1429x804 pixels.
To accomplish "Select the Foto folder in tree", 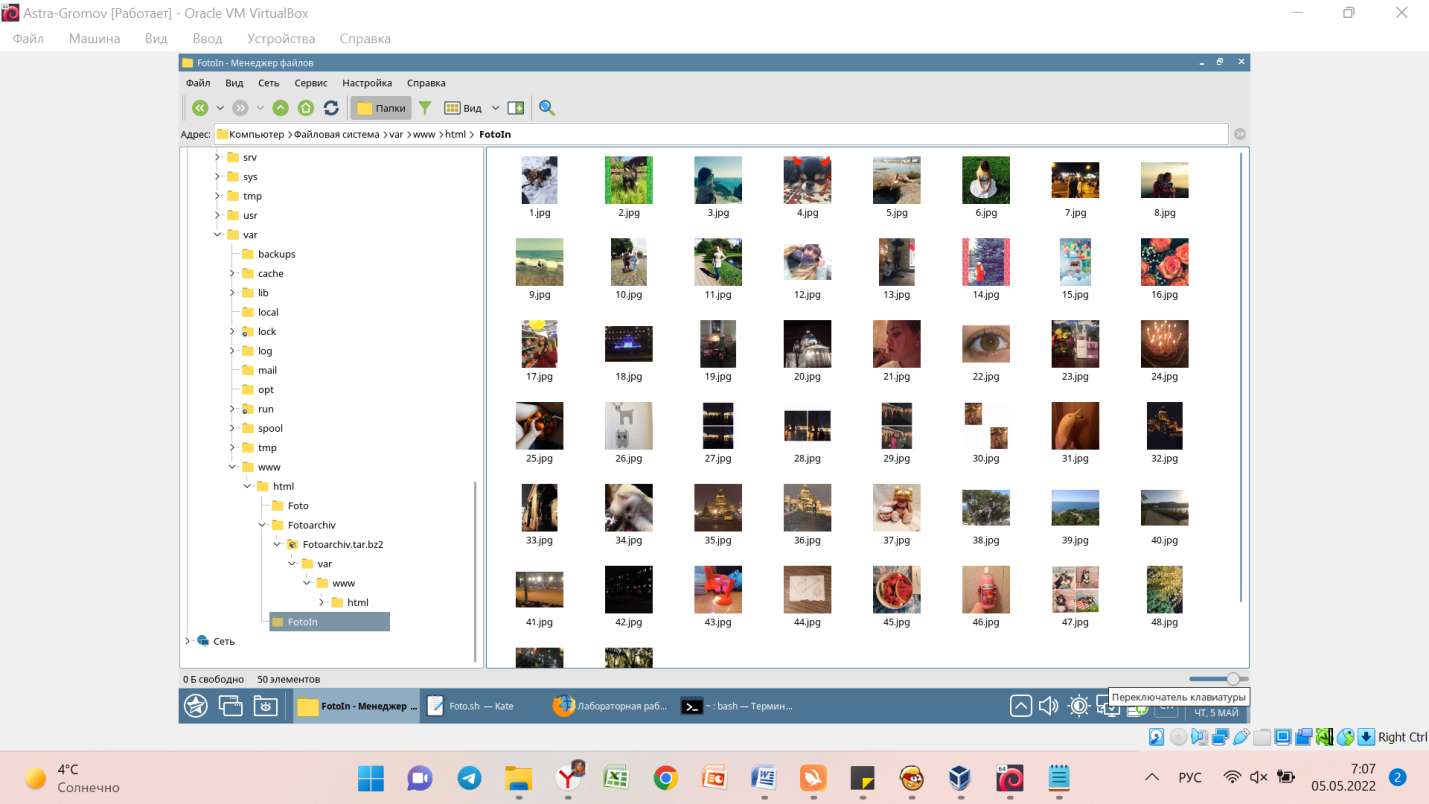I will 290,506.
